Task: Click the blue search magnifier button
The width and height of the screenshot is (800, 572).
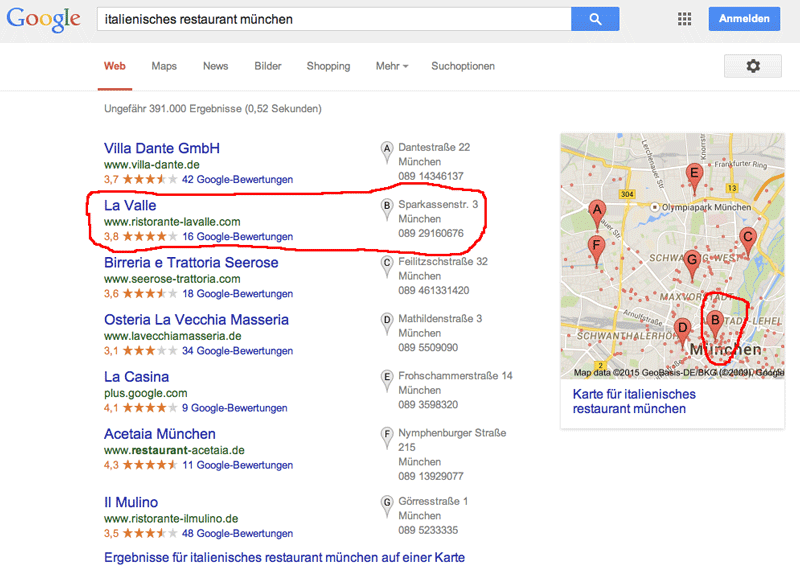Action: (x=595, y=19)
